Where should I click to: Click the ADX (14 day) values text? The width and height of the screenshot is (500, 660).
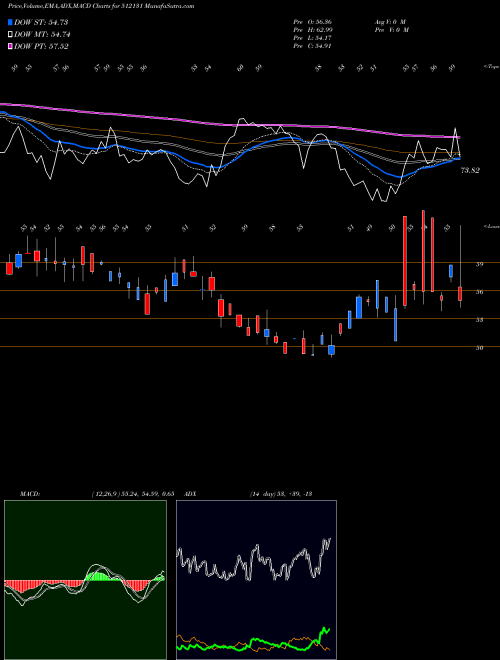pyautogui.click(x=280, y=494)
